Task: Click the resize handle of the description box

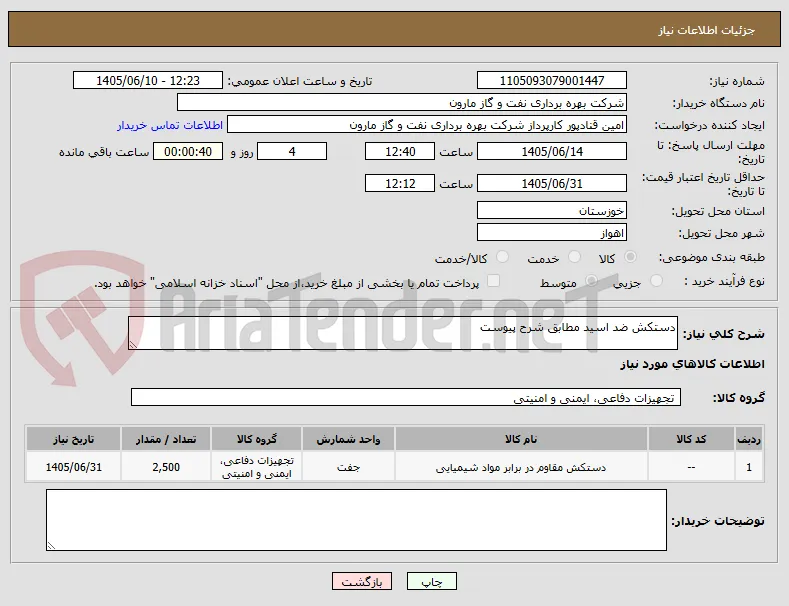Action: [x=133, y=344]
